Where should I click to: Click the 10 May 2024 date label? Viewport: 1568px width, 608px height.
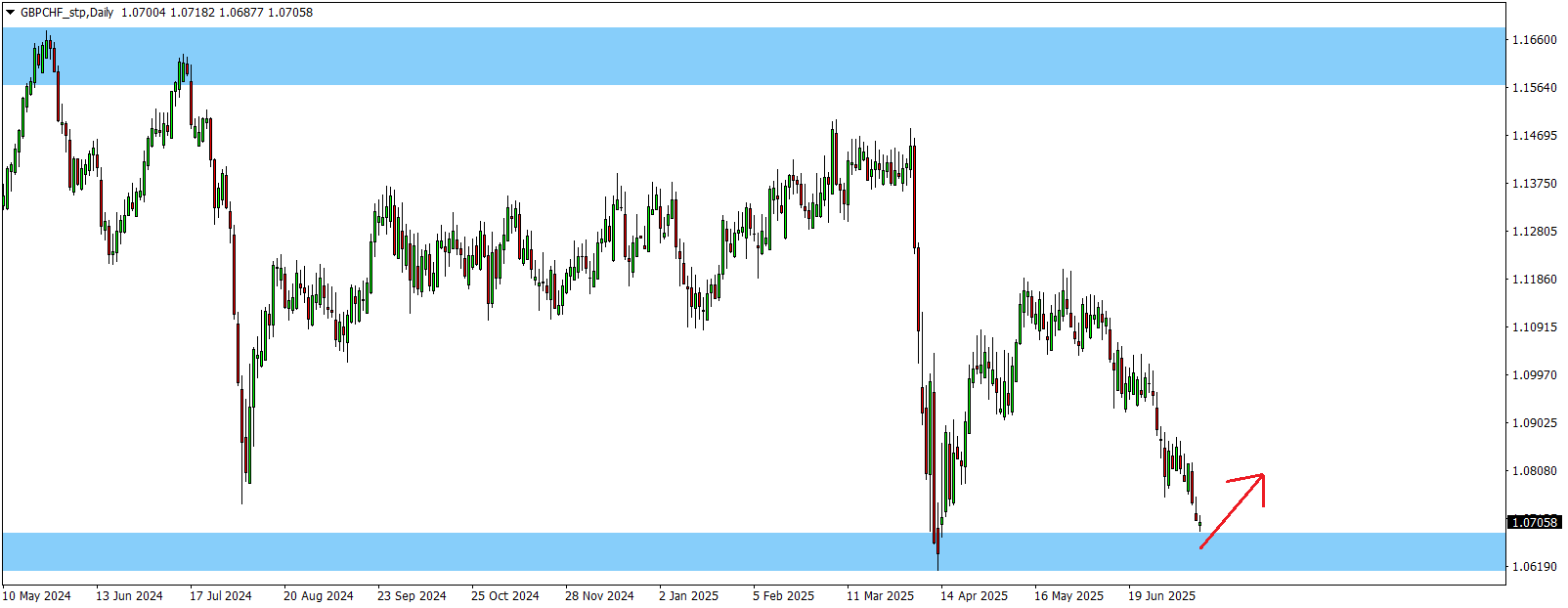click(36, 595)
